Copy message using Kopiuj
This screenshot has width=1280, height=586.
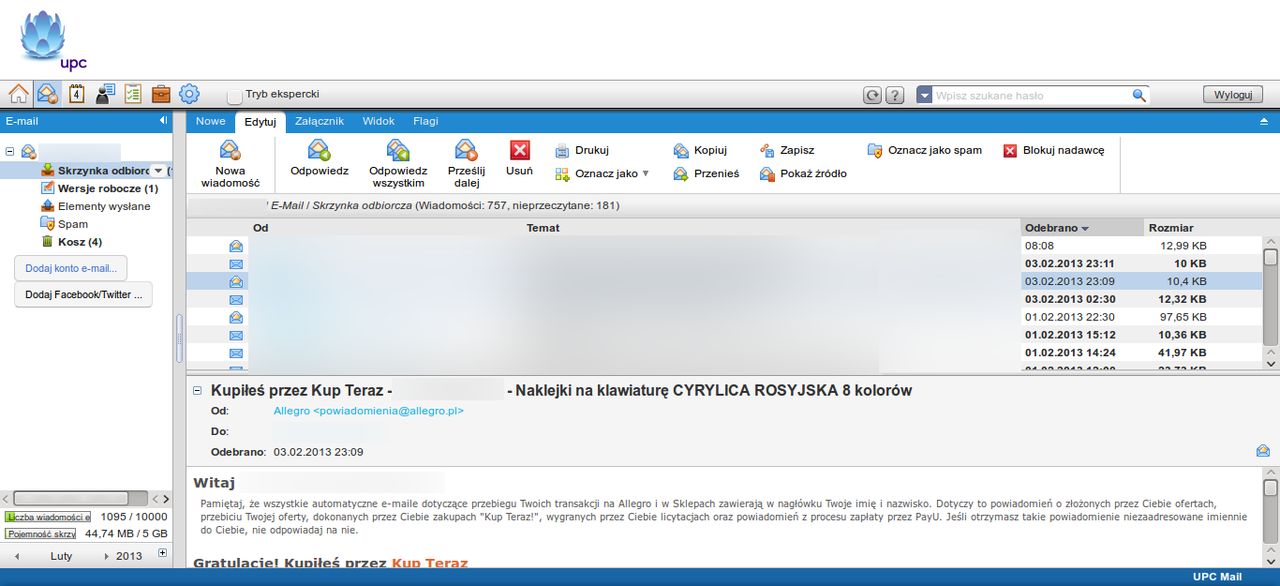click(x=700, y=150)
